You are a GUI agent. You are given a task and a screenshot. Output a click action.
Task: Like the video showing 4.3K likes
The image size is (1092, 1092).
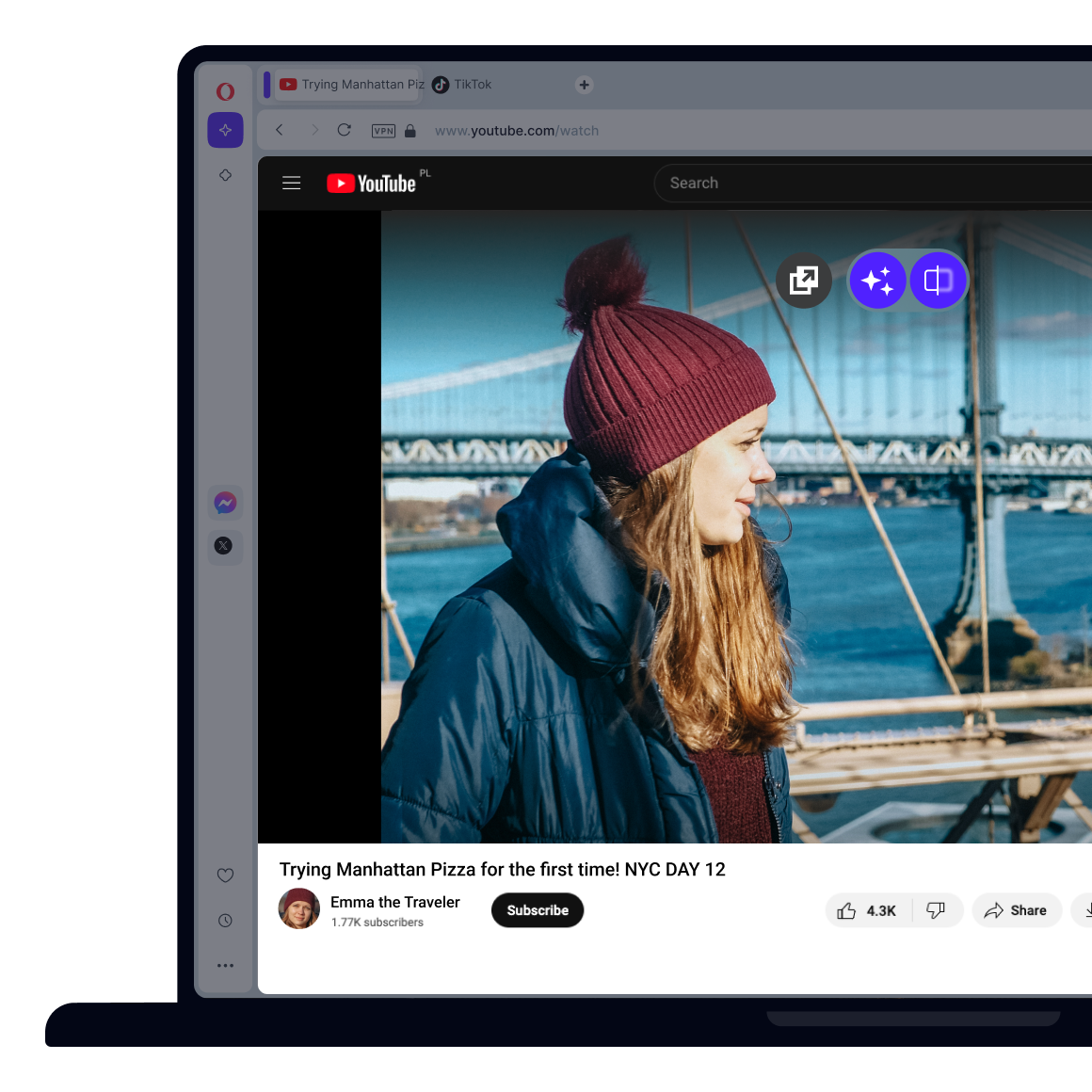click(866, 910)
